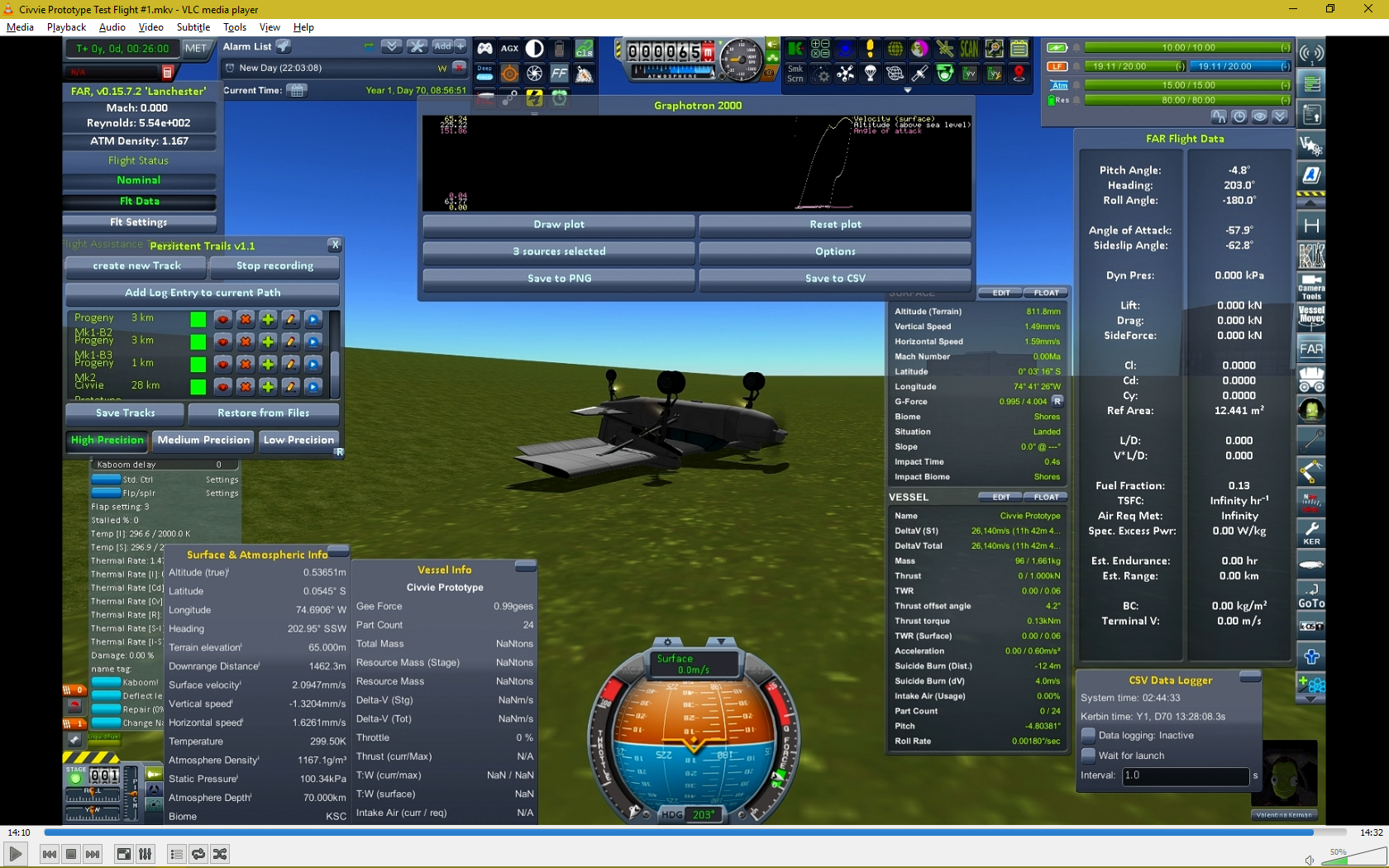Click the Reset plot button
The image size is (1389, 868).
click(835, 224)
